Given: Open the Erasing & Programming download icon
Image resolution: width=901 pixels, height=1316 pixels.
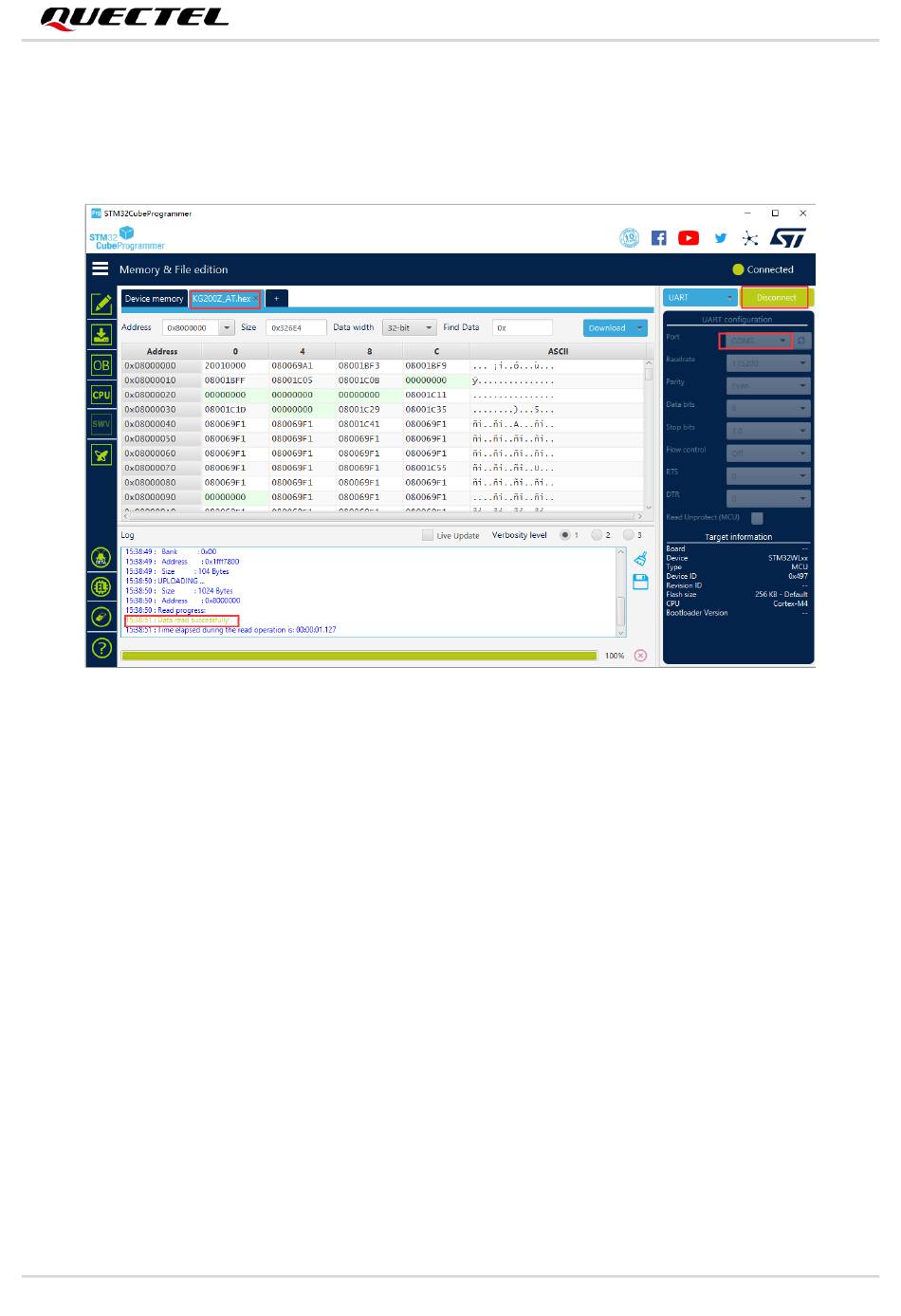Looking at the screenshot, I should click(x=101, y=334).
